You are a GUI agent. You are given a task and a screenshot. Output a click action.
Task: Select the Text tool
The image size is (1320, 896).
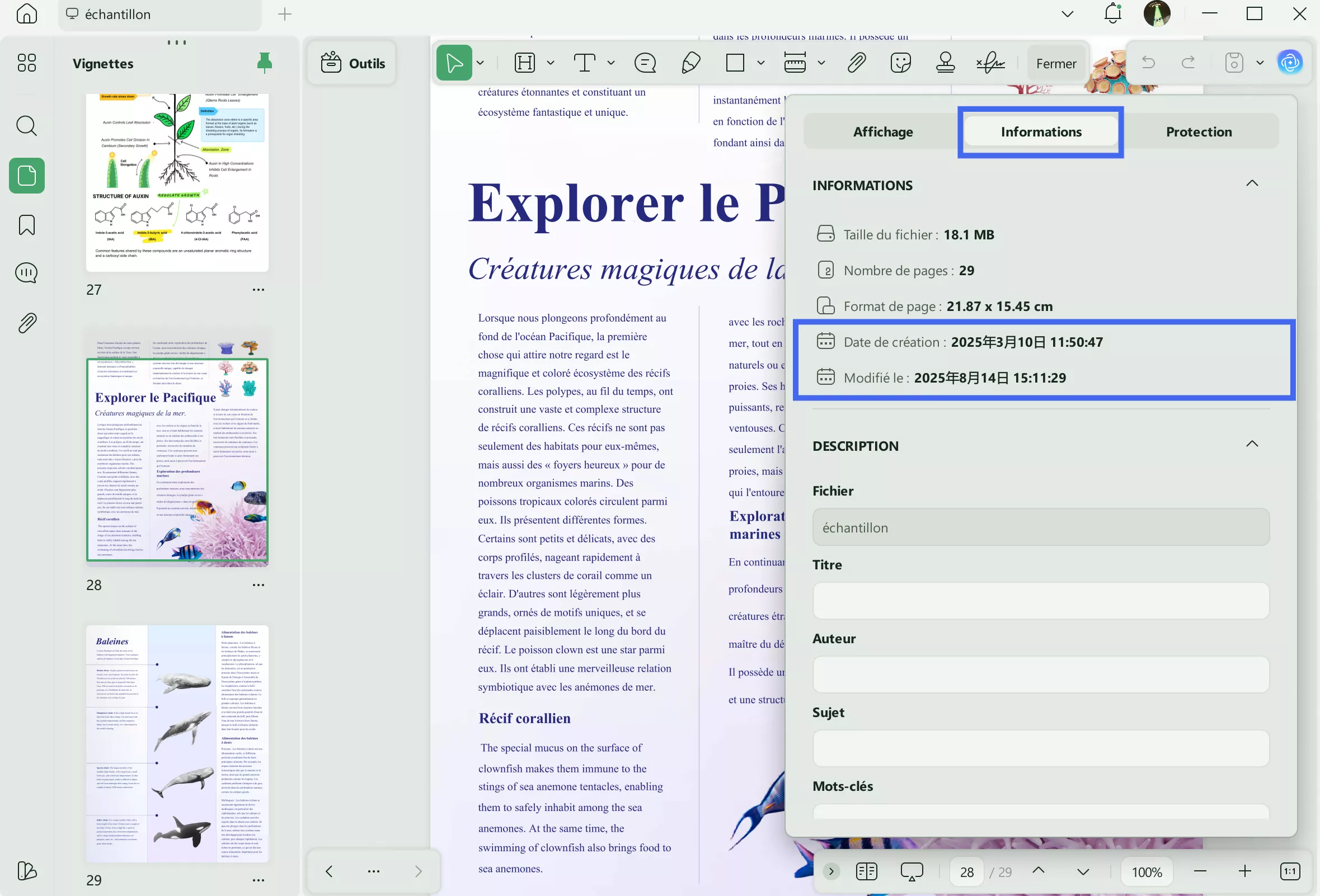pyautogui.click(x=585, y=63)
